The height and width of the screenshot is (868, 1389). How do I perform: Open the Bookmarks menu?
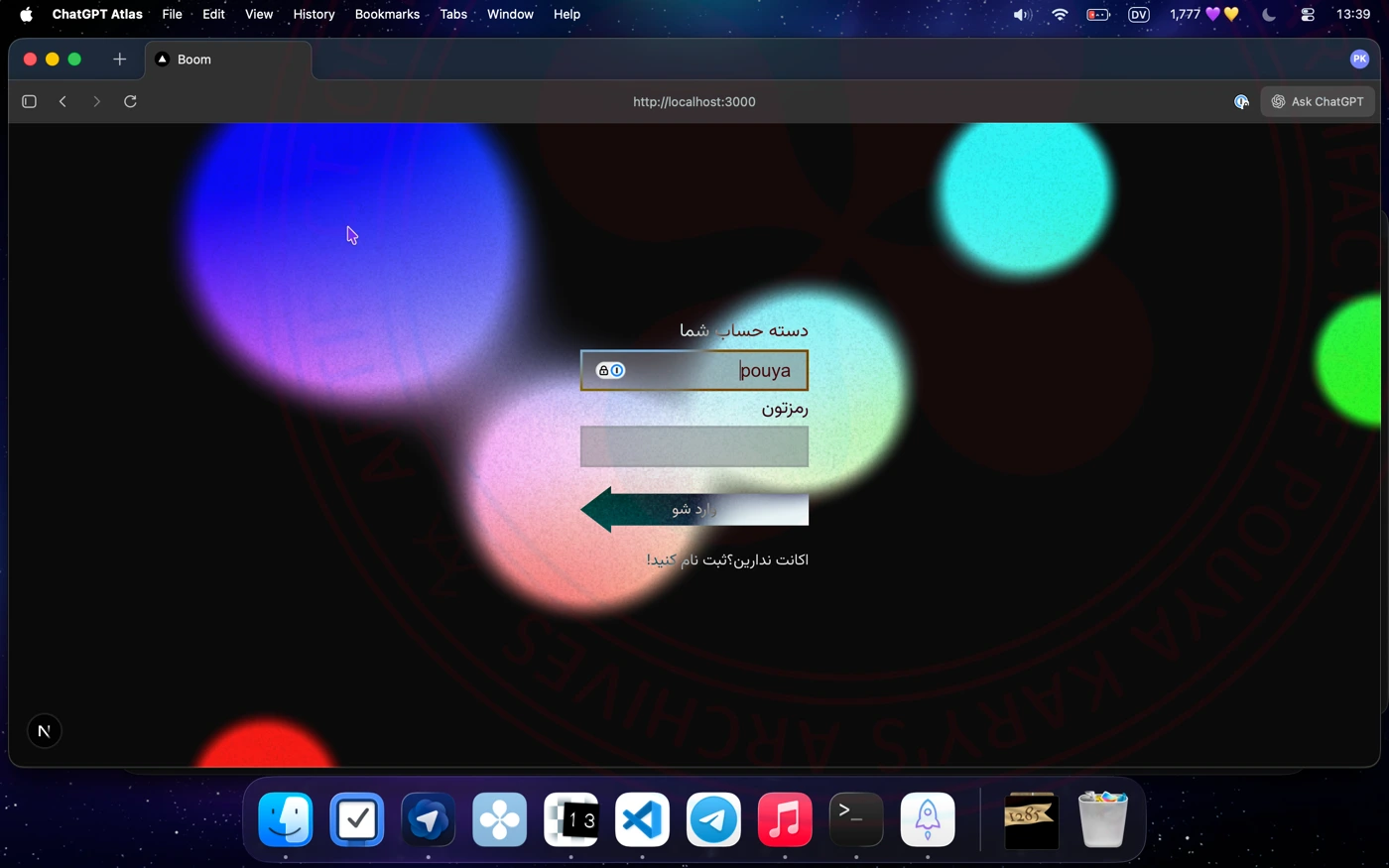tap(387, 15)
